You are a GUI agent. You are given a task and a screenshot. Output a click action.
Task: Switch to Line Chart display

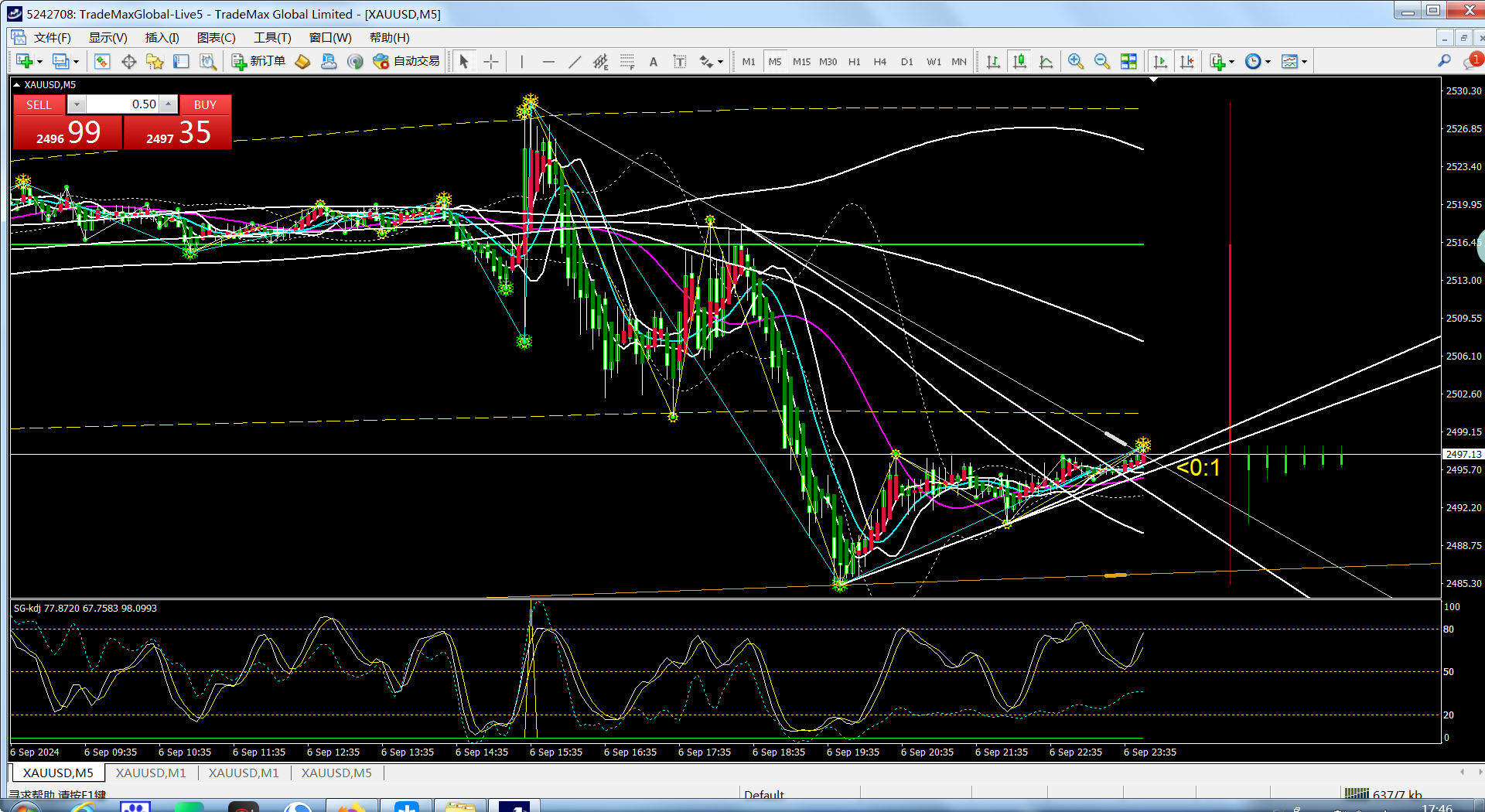click(x=1046, y=62)
